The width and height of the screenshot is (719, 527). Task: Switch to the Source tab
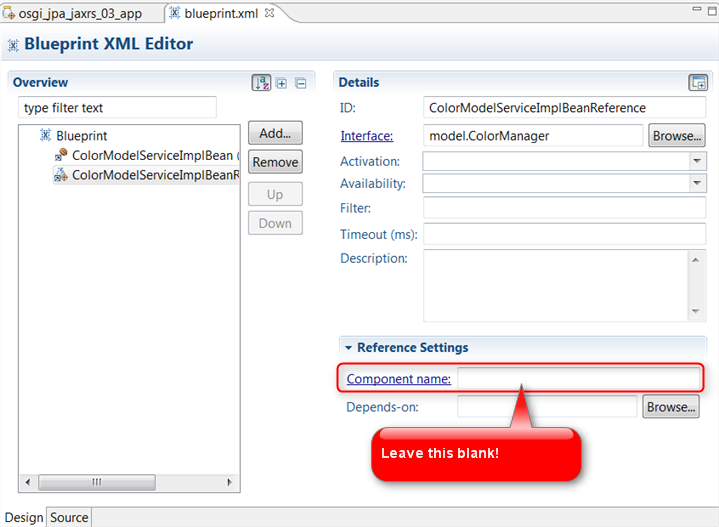(x=69, y=517)
